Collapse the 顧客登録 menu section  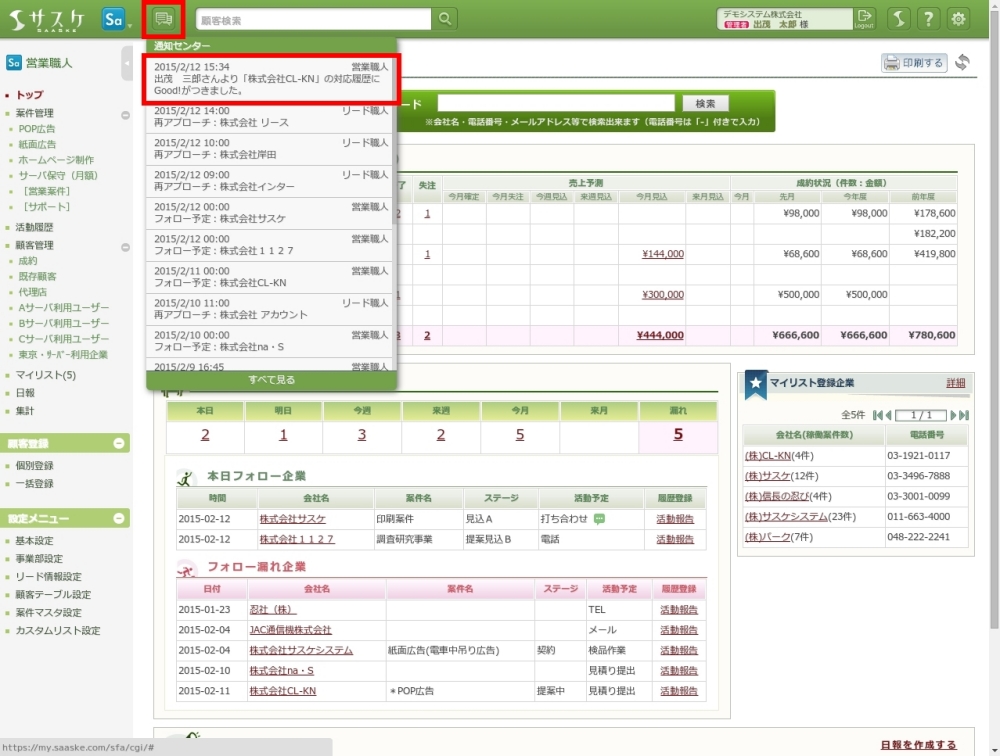click(119, 443)
